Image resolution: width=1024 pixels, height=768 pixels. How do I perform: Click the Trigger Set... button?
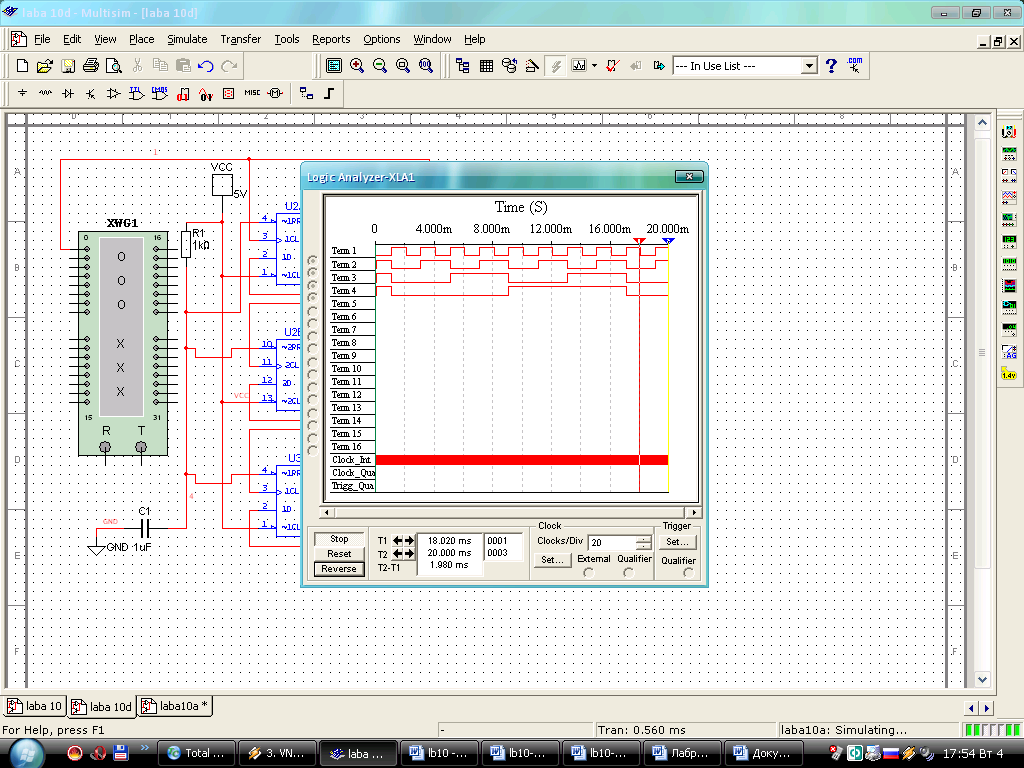pos(677,542)
